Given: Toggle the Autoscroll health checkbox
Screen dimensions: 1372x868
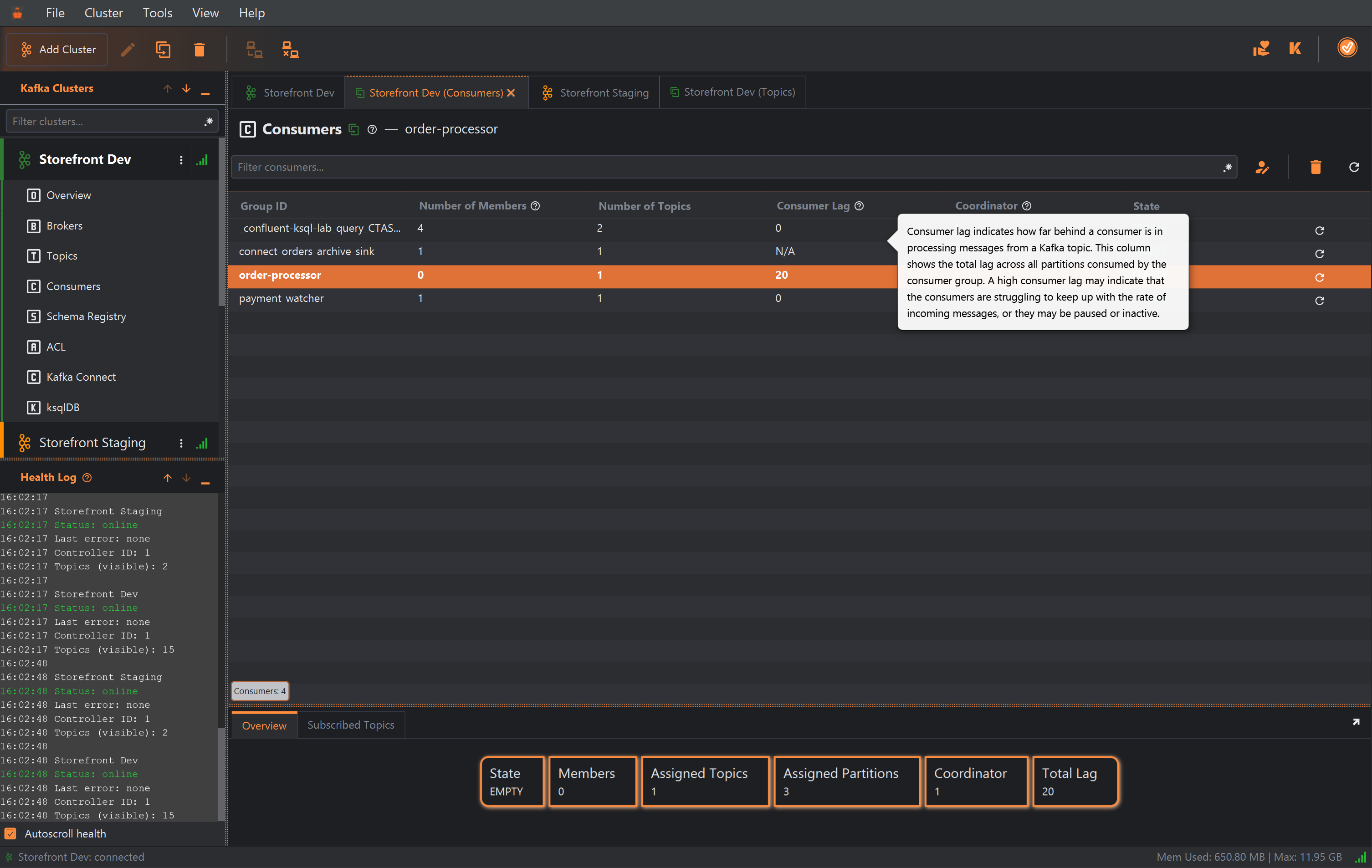Looking at the screenshot, I should click(x=10, y=833).
